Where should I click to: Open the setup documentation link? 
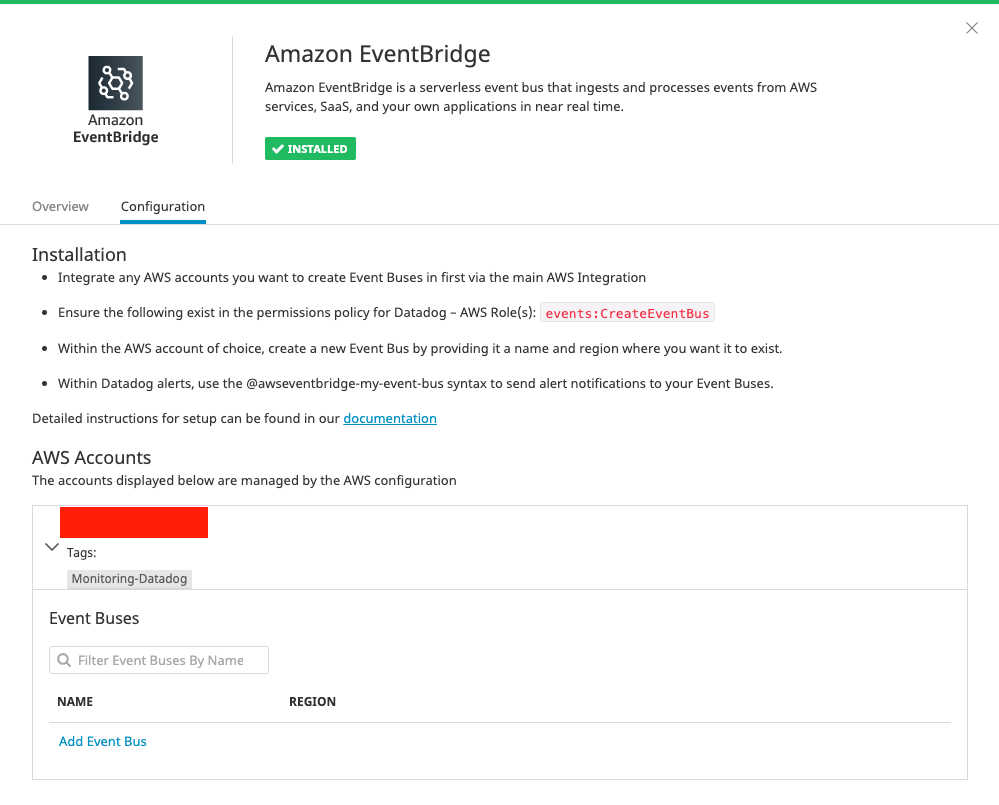point(390,418)
